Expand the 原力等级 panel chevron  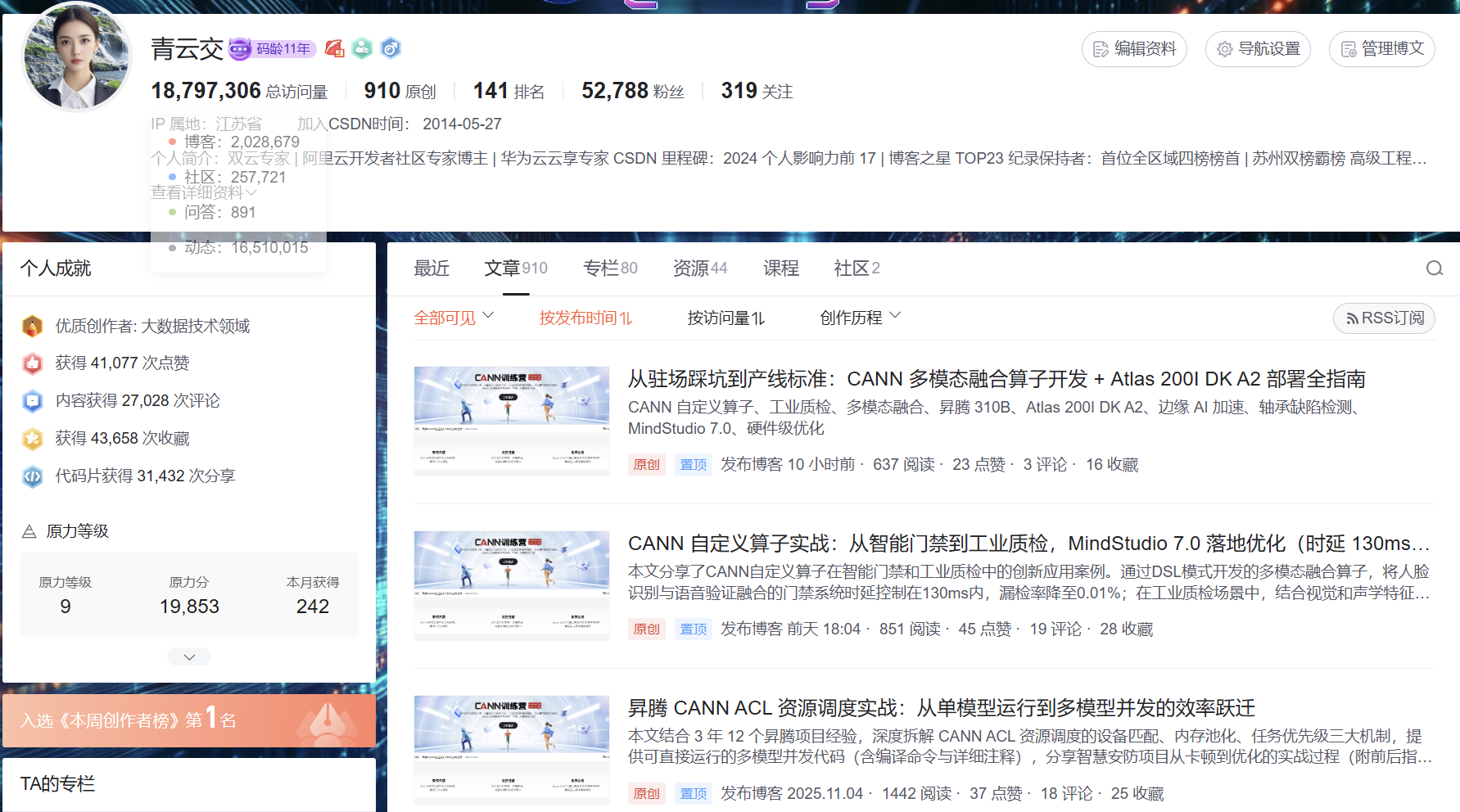(189, 656)
